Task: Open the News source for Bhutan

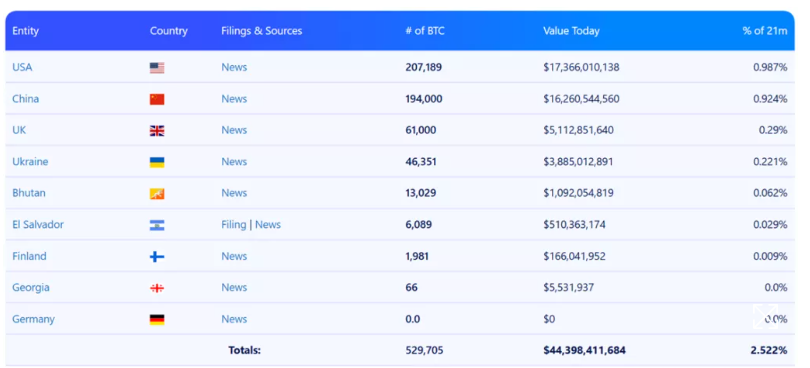Action: (x=234, y=193)
